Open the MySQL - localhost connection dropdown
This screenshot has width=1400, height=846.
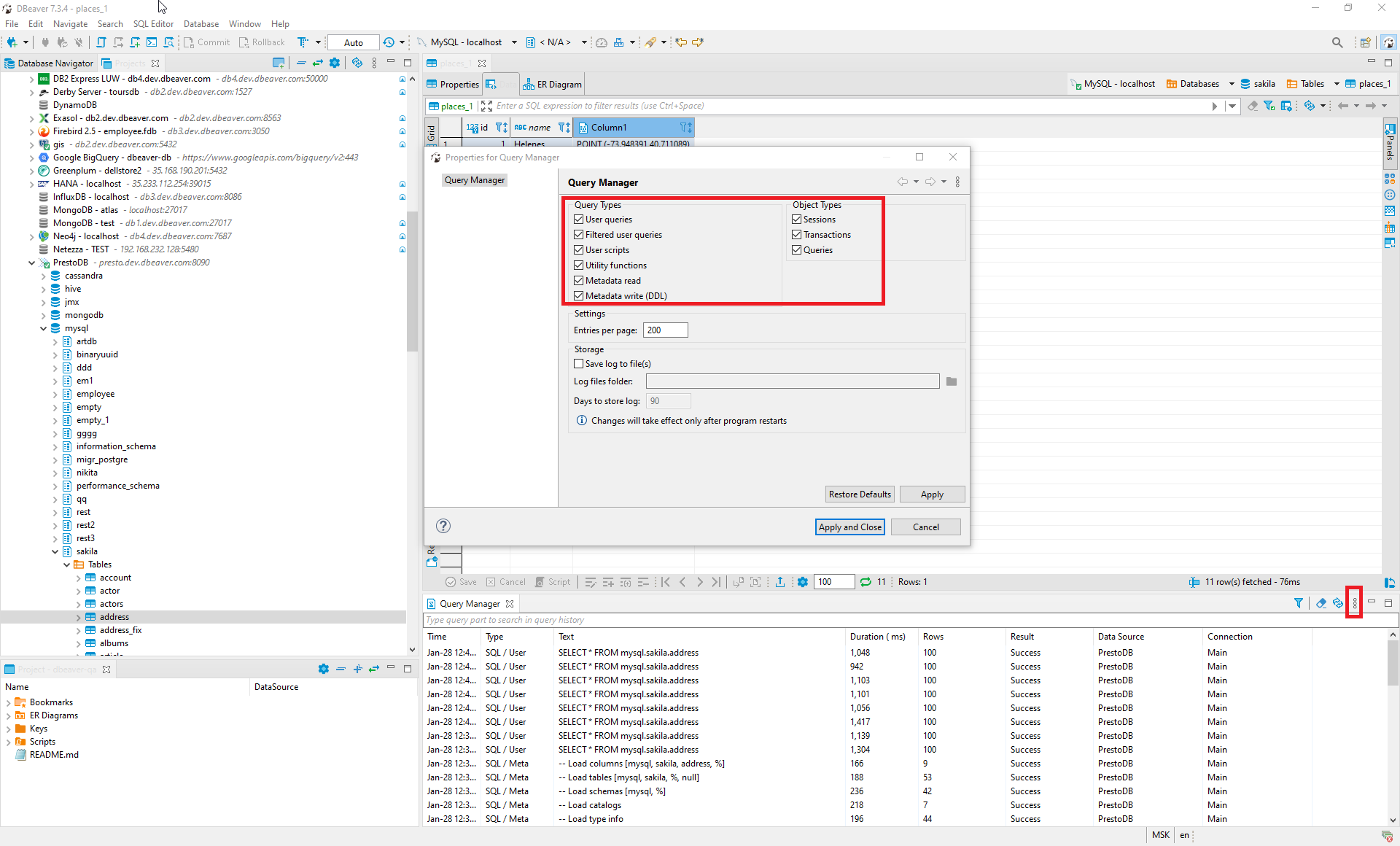[x=515, y=42]
